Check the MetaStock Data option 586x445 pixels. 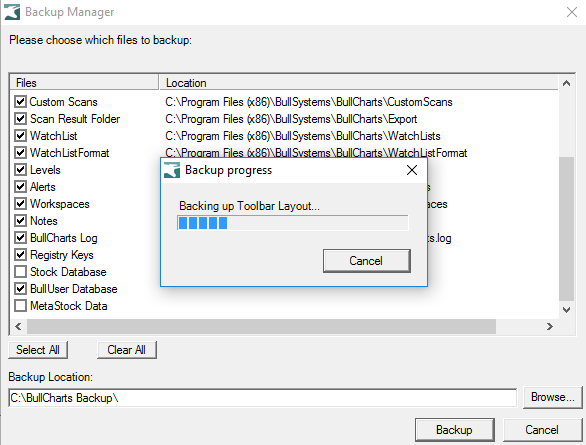click(20, 306)
